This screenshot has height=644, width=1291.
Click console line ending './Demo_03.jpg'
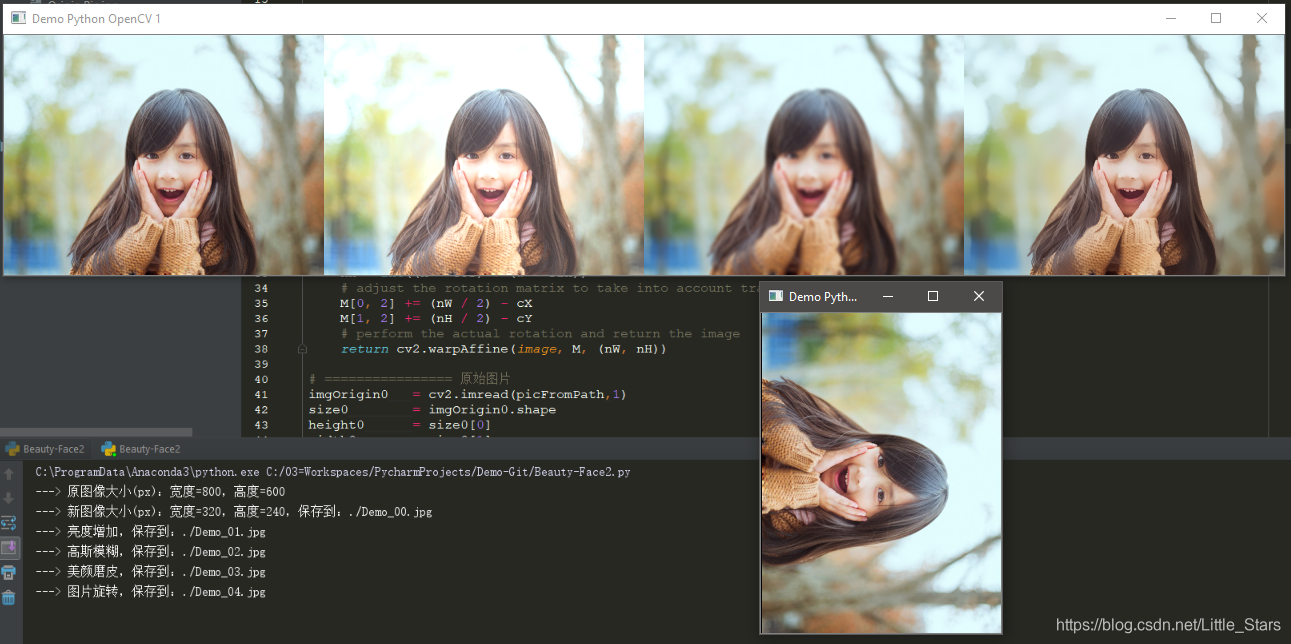coord(150,572)
